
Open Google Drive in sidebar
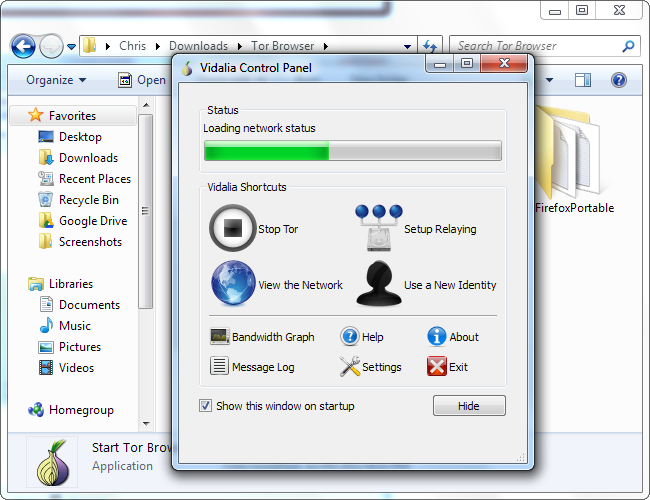click(82, 221)
